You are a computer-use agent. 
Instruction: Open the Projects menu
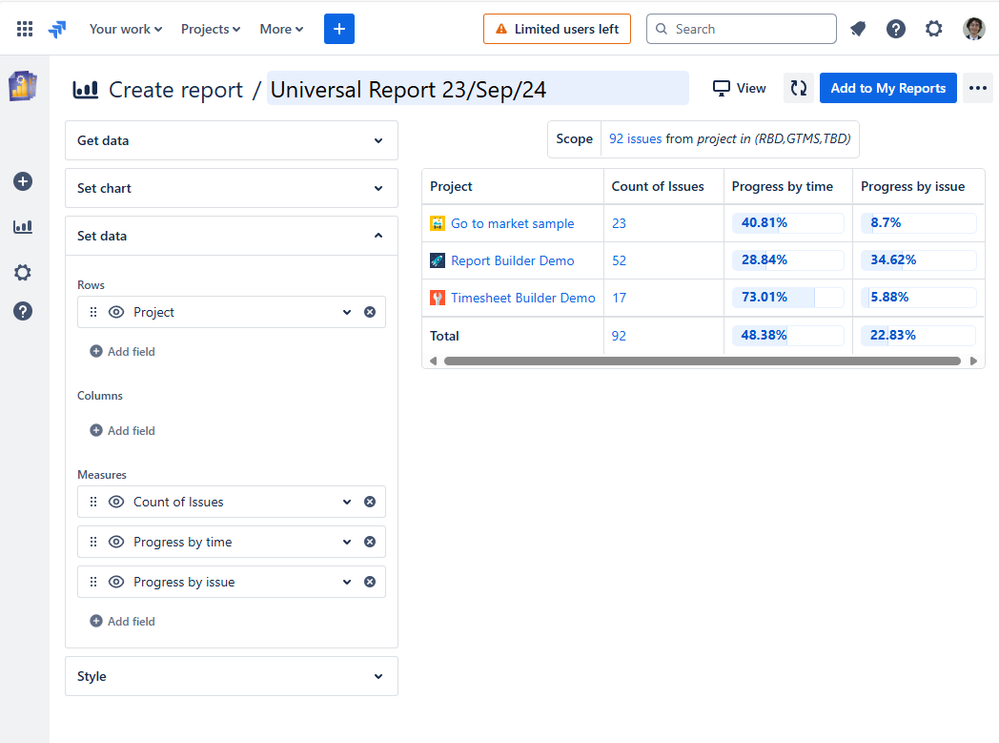pos(210,29)
